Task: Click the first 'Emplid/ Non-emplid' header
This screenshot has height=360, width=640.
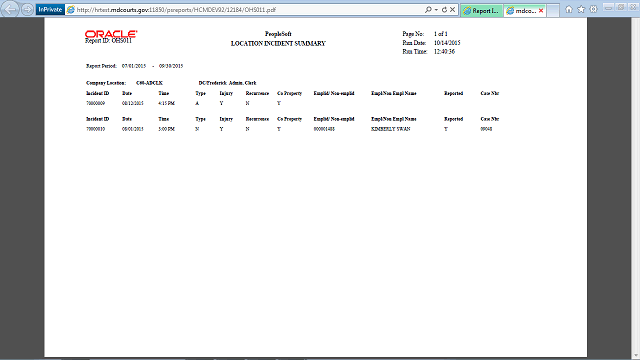Action: (334, 93)
